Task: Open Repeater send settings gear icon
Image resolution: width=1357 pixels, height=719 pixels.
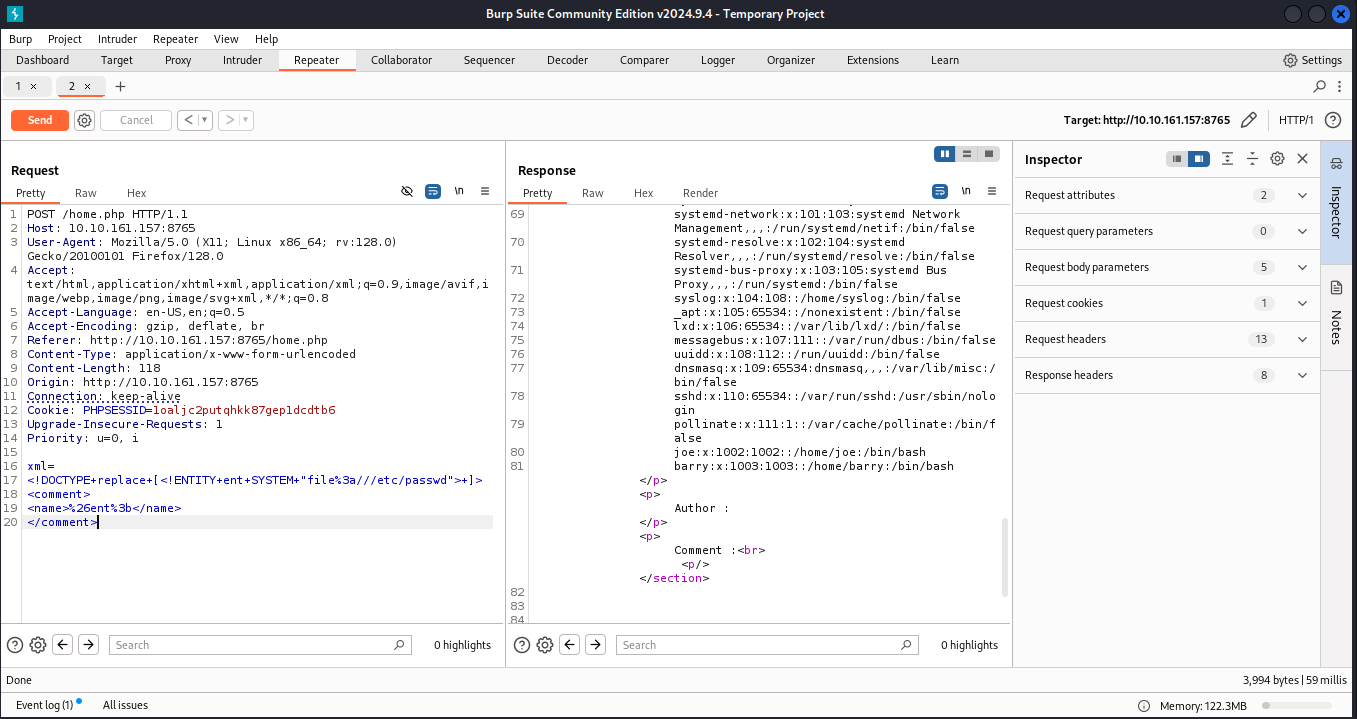Action: click(85, 120)
